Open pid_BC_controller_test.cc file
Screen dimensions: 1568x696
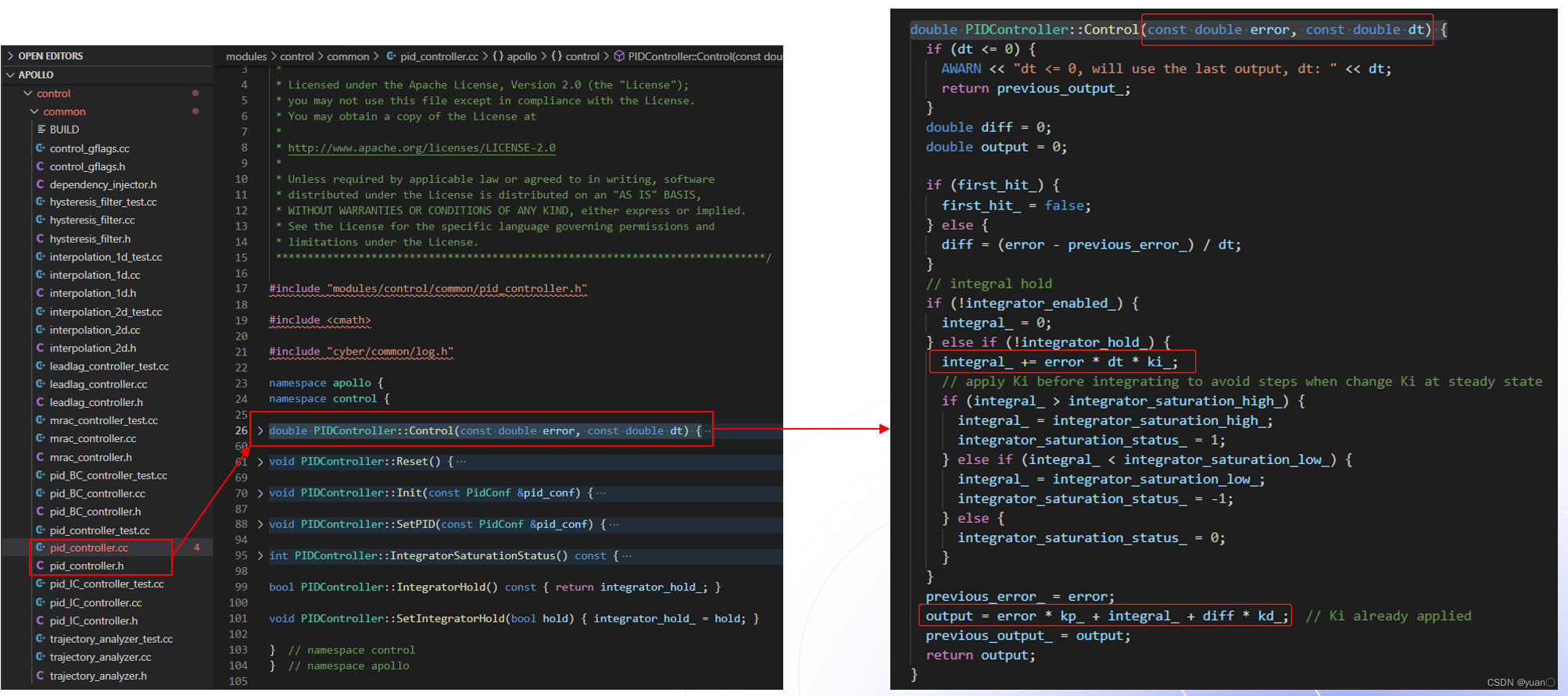point(108,475)
